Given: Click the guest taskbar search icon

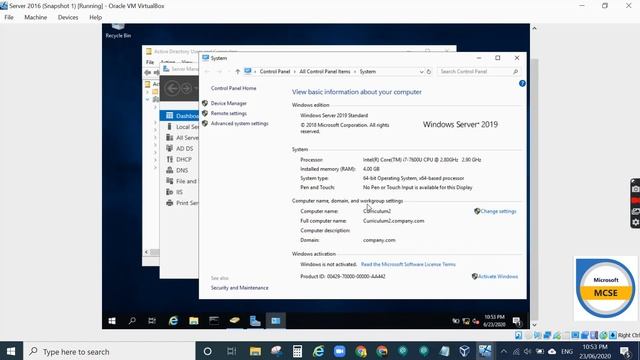Looking at the screenshot, I should coord(132,321).
